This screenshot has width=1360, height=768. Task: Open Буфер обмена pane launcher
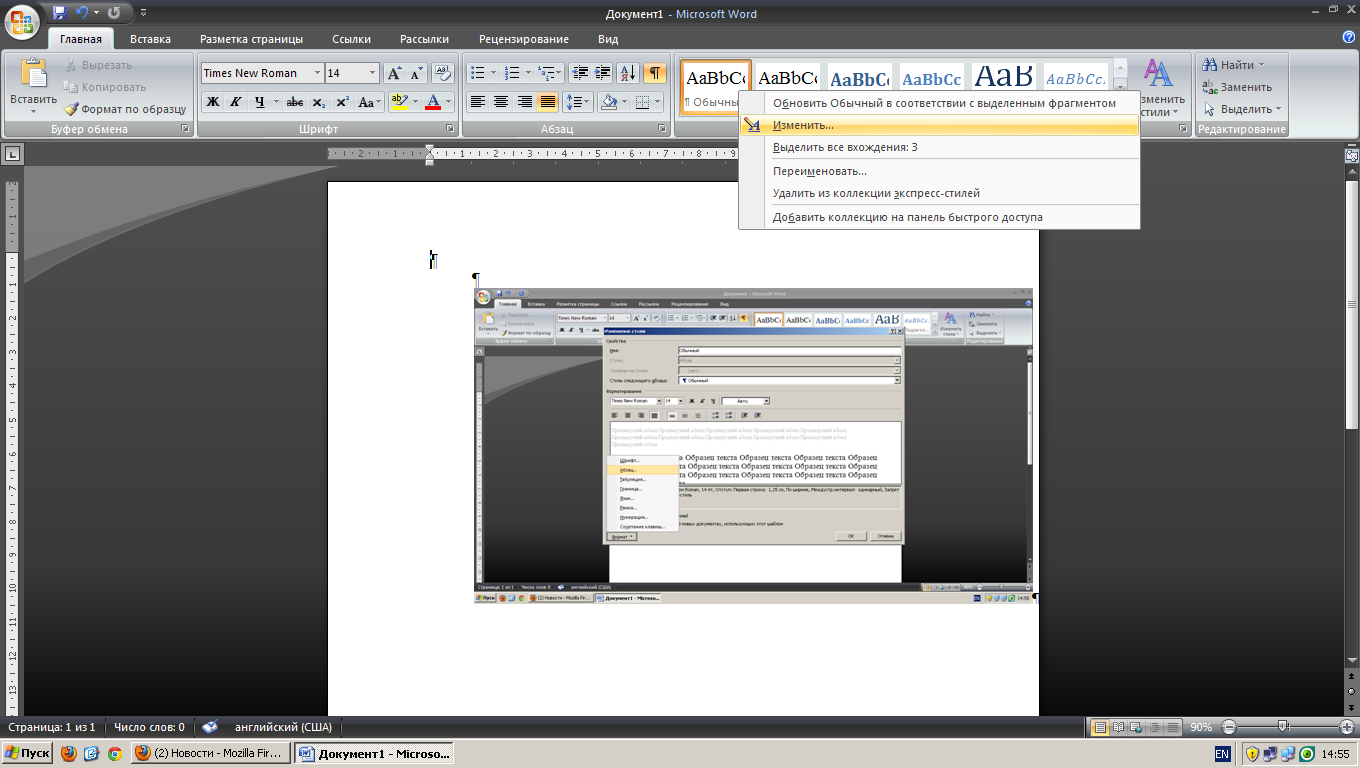[x=184, y=129]
